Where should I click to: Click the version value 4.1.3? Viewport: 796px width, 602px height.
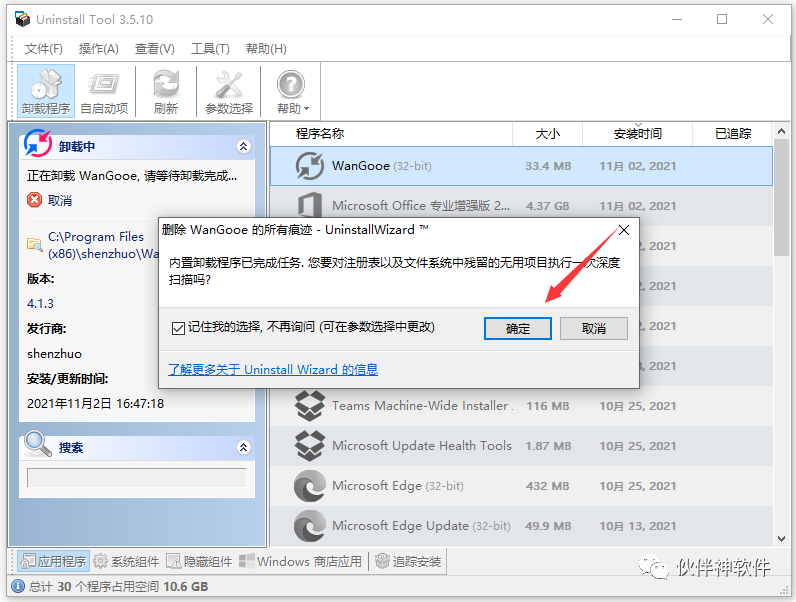[x=40, y=304]
